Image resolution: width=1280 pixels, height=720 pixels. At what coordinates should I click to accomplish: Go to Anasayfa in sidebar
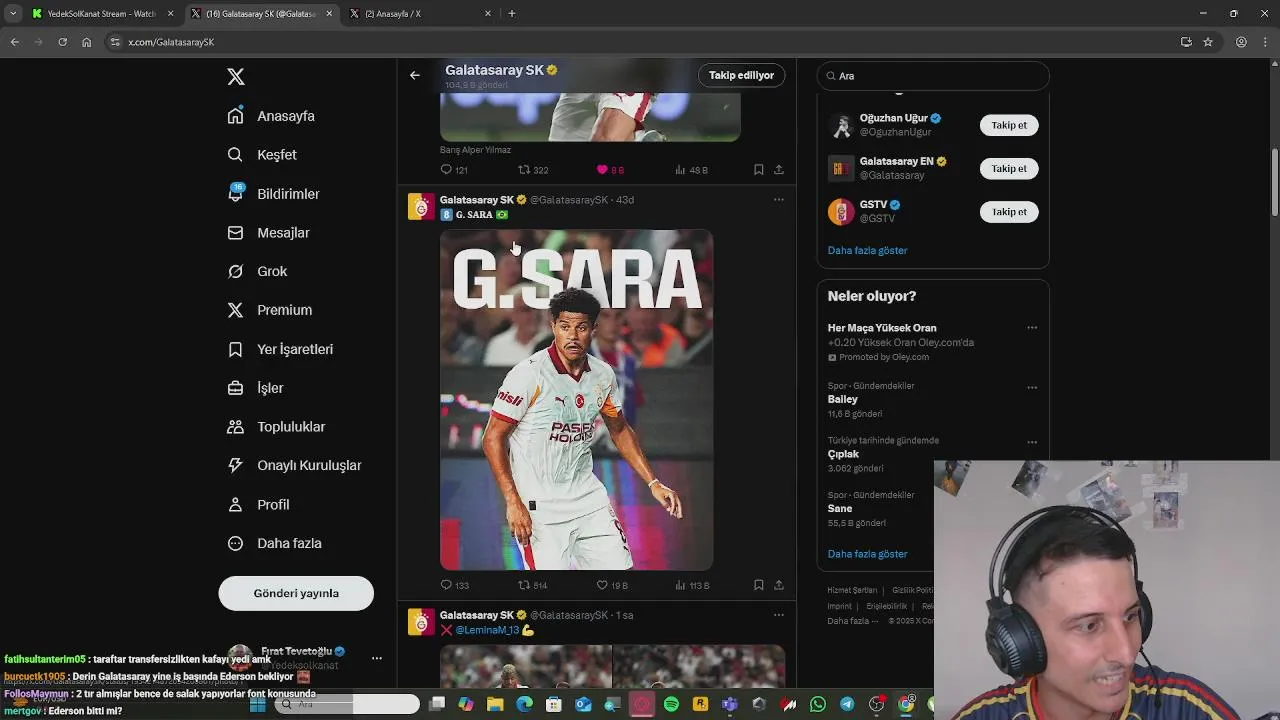pyautogui.click(x=271, y=116)
